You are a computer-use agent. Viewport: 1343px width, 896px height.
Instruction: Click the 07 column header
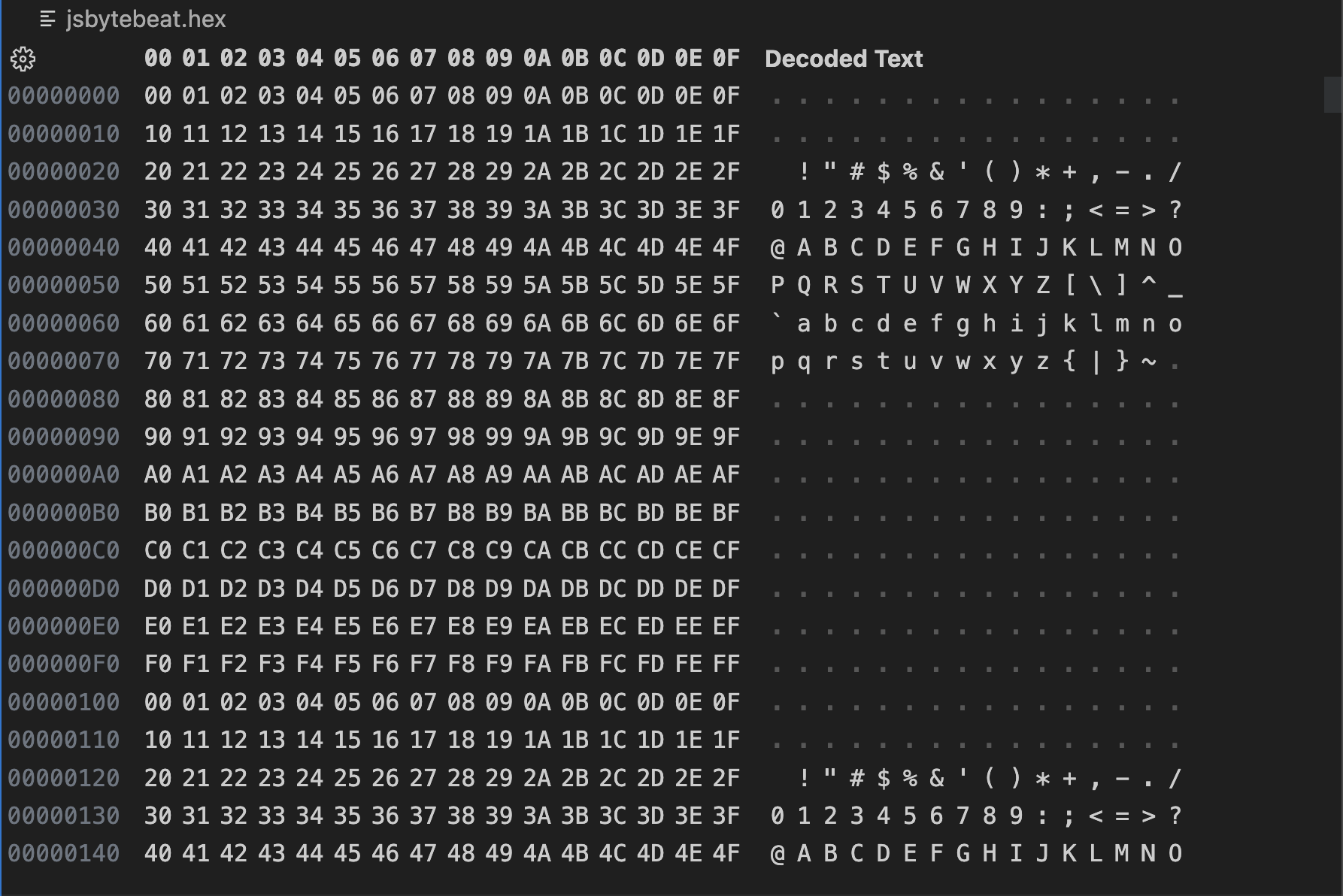click(422, 58)
